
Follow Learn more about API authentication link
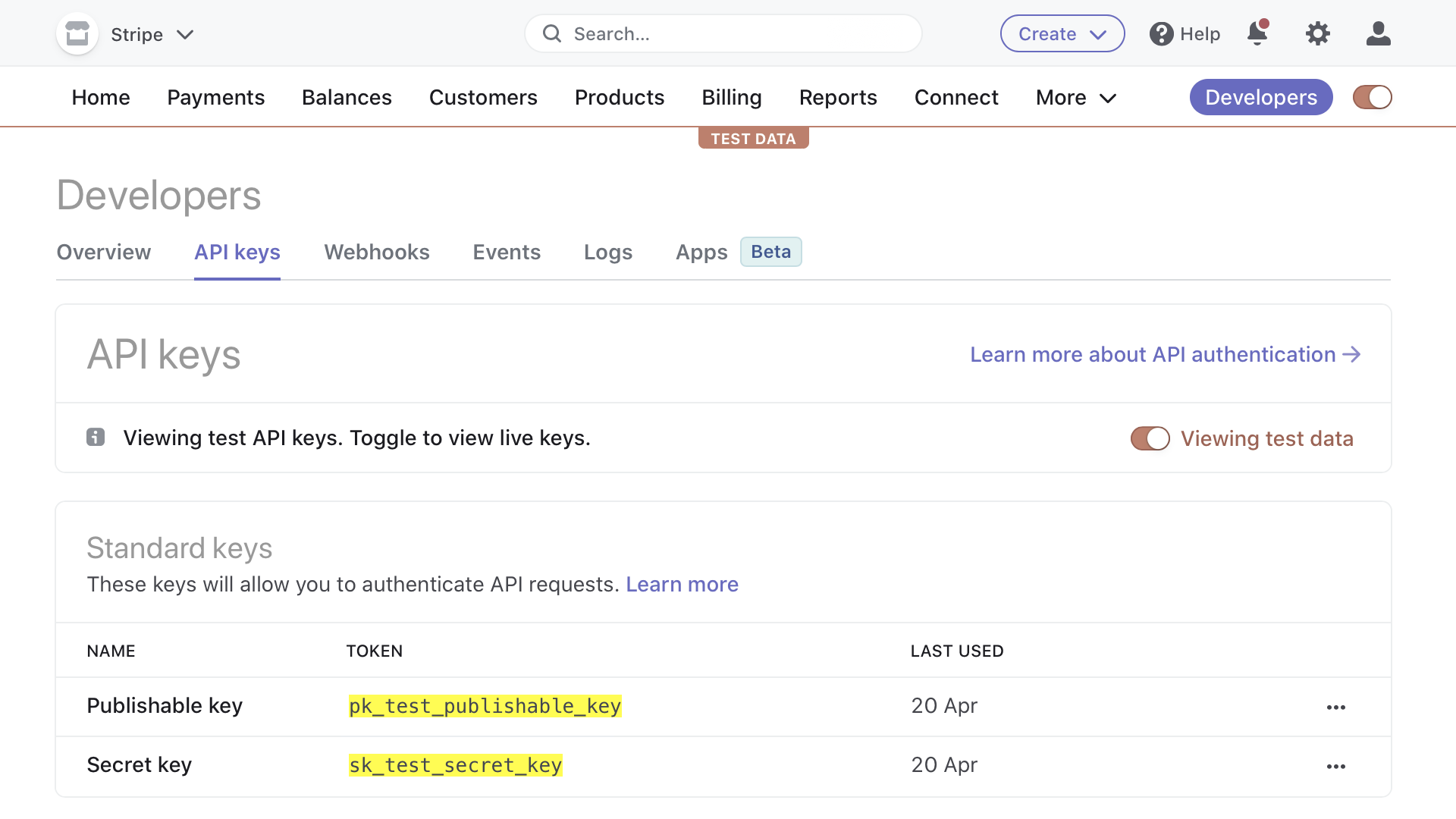tap(1153, 354)
